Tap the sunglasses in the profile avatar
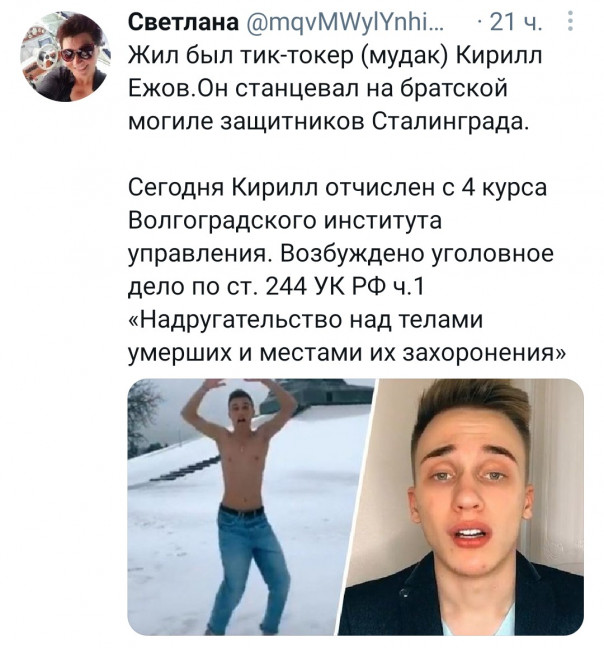This screenshot has height=648, width=604. (x=78, y=53)
